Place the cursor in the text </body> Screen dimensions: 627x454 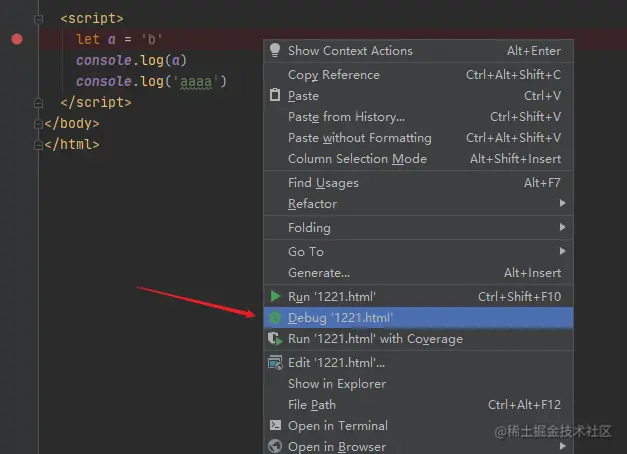72,123
